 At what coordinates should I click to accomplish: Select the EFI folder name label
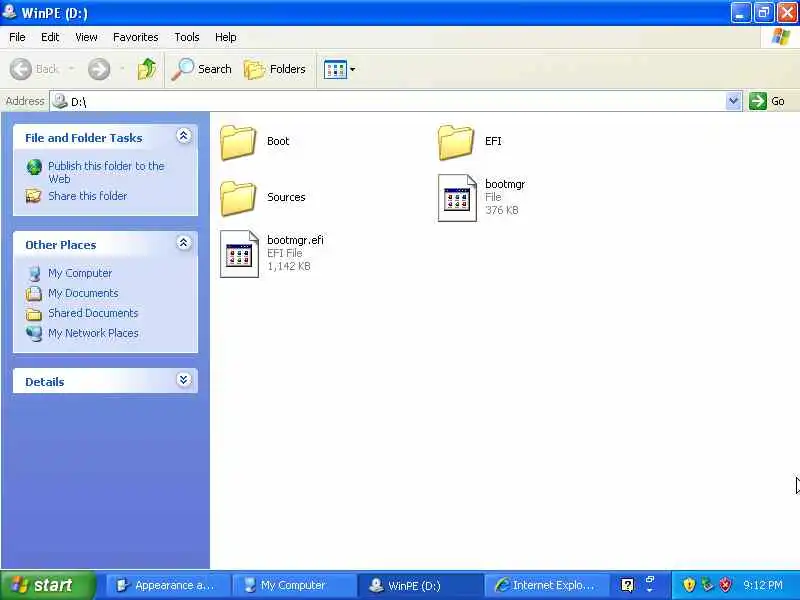pyautogui.click(x=493, y=141)
